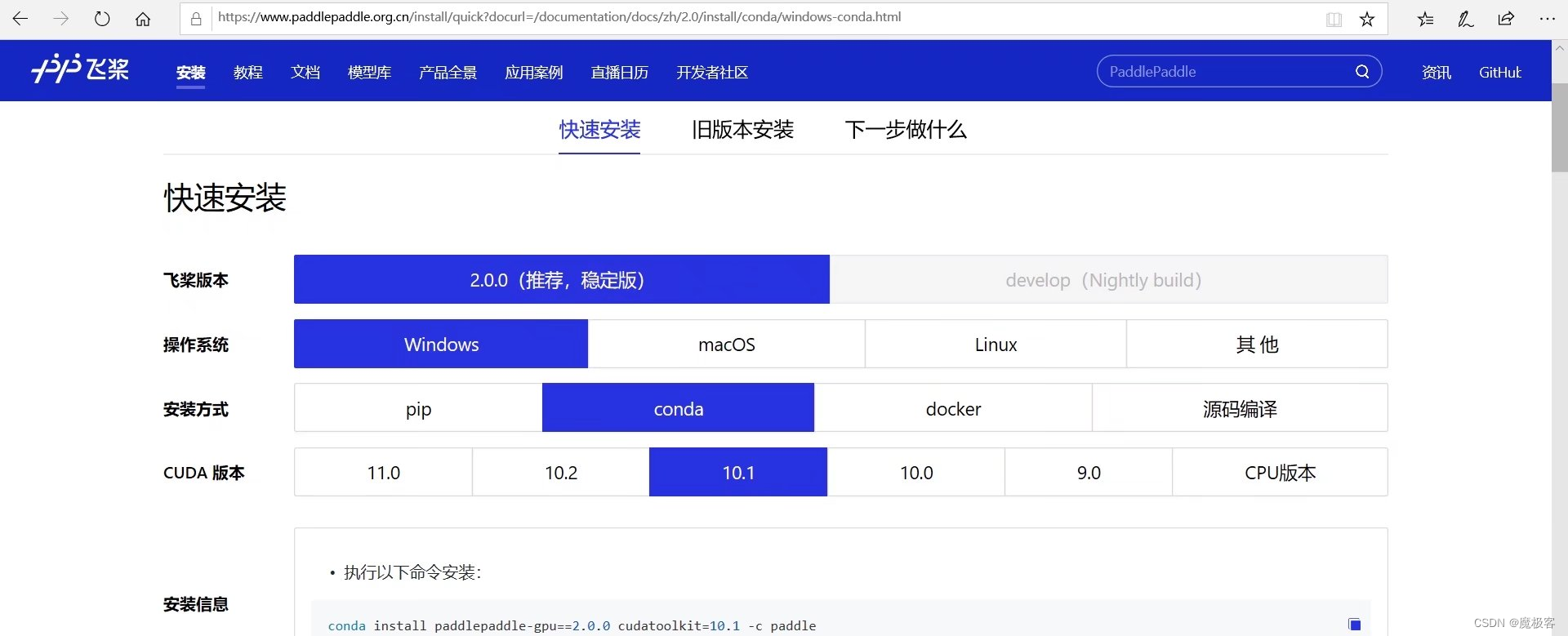Viewport: 1568px width, 636px height.
Task: Open the 模型库 nav menu item
Action: click(369, 73)
